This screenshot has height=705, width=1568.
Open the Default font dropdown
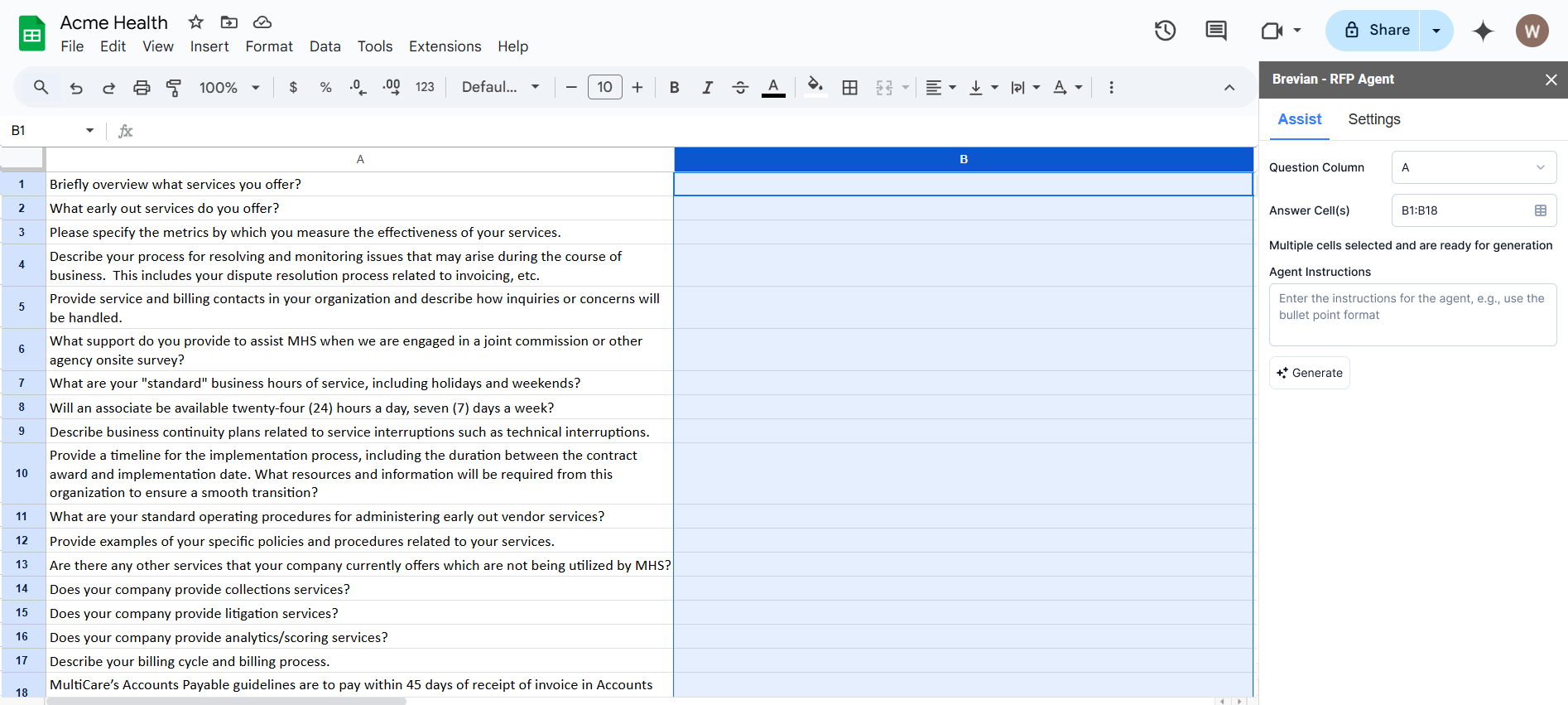501,87
